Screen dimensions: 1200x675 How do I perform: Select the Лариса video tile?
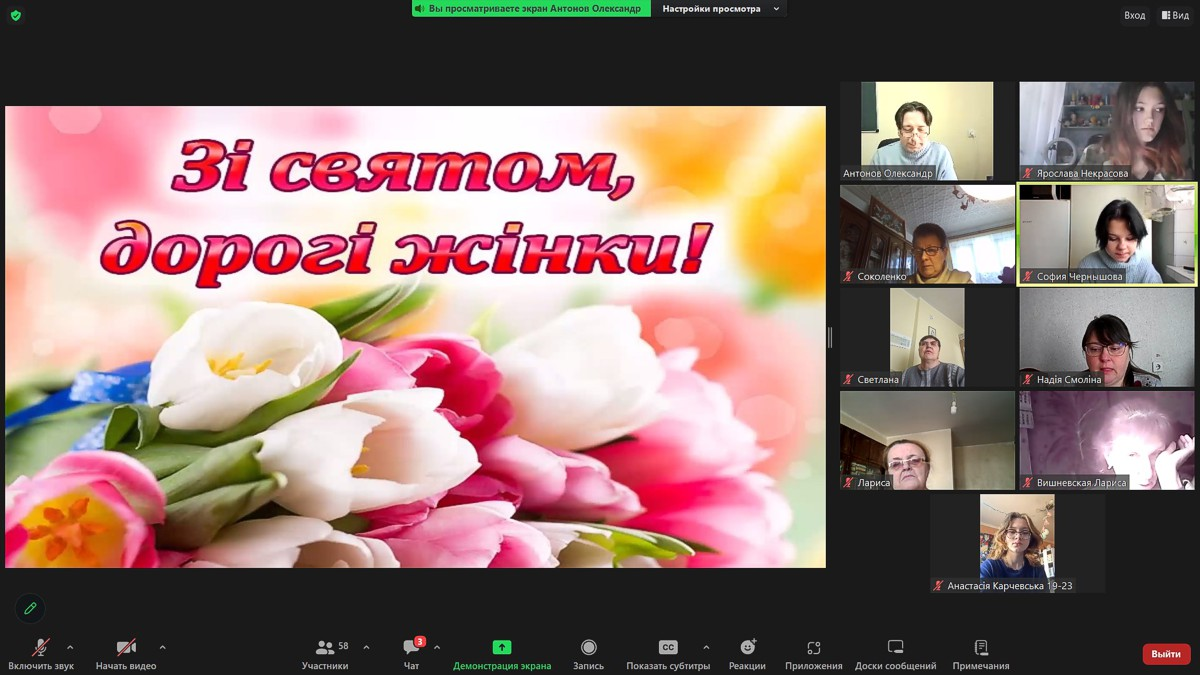927,440
